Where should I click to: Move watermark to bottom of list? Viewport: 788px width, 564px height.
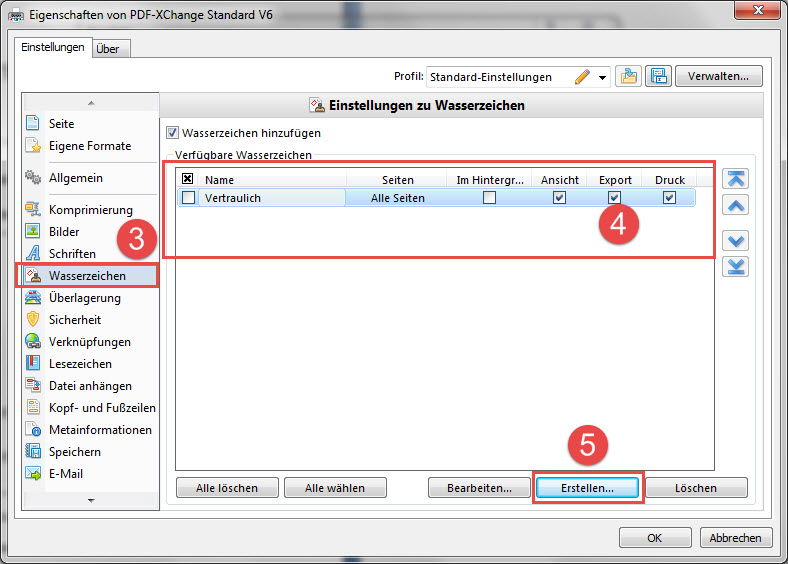point(735,267)
